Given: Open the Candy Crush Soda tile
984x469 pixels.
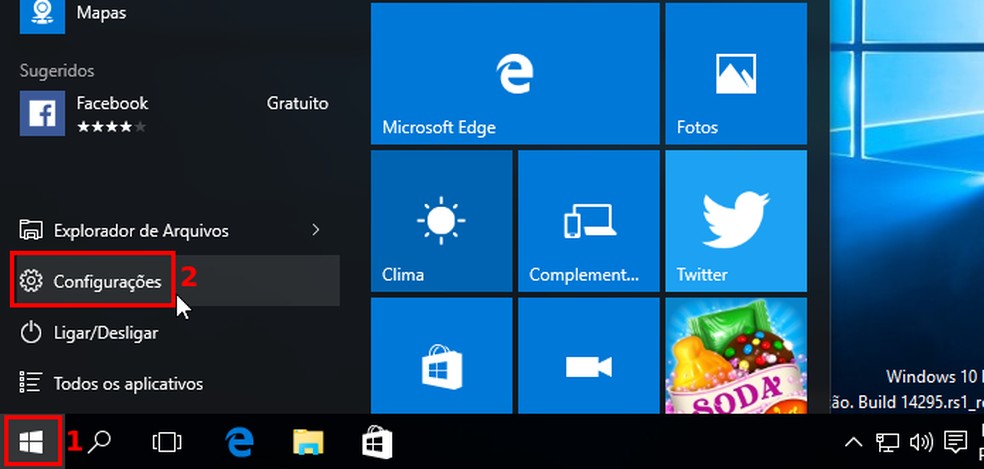Looking at the screenshot, I should tap(736, 355).
